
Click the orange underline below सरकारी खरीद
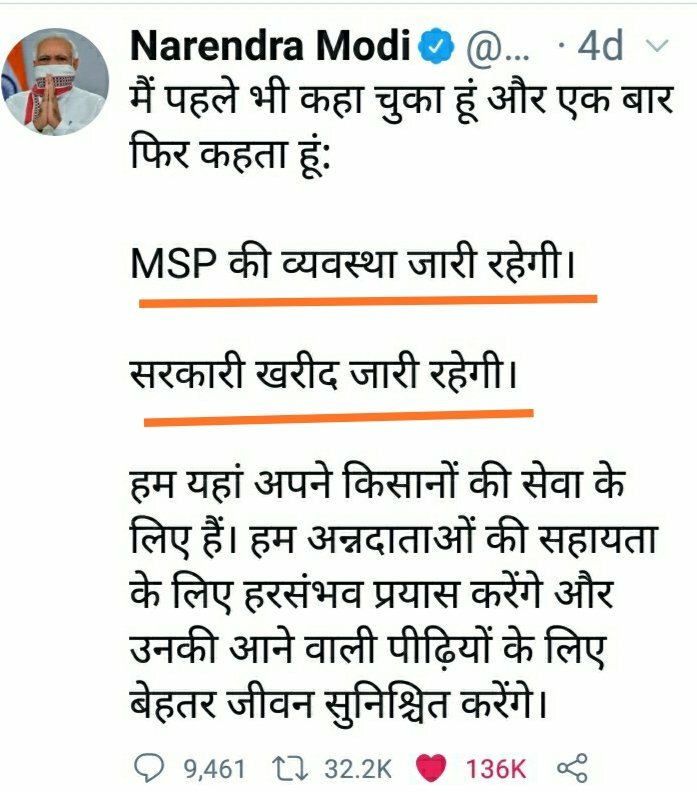pos(338,417)
